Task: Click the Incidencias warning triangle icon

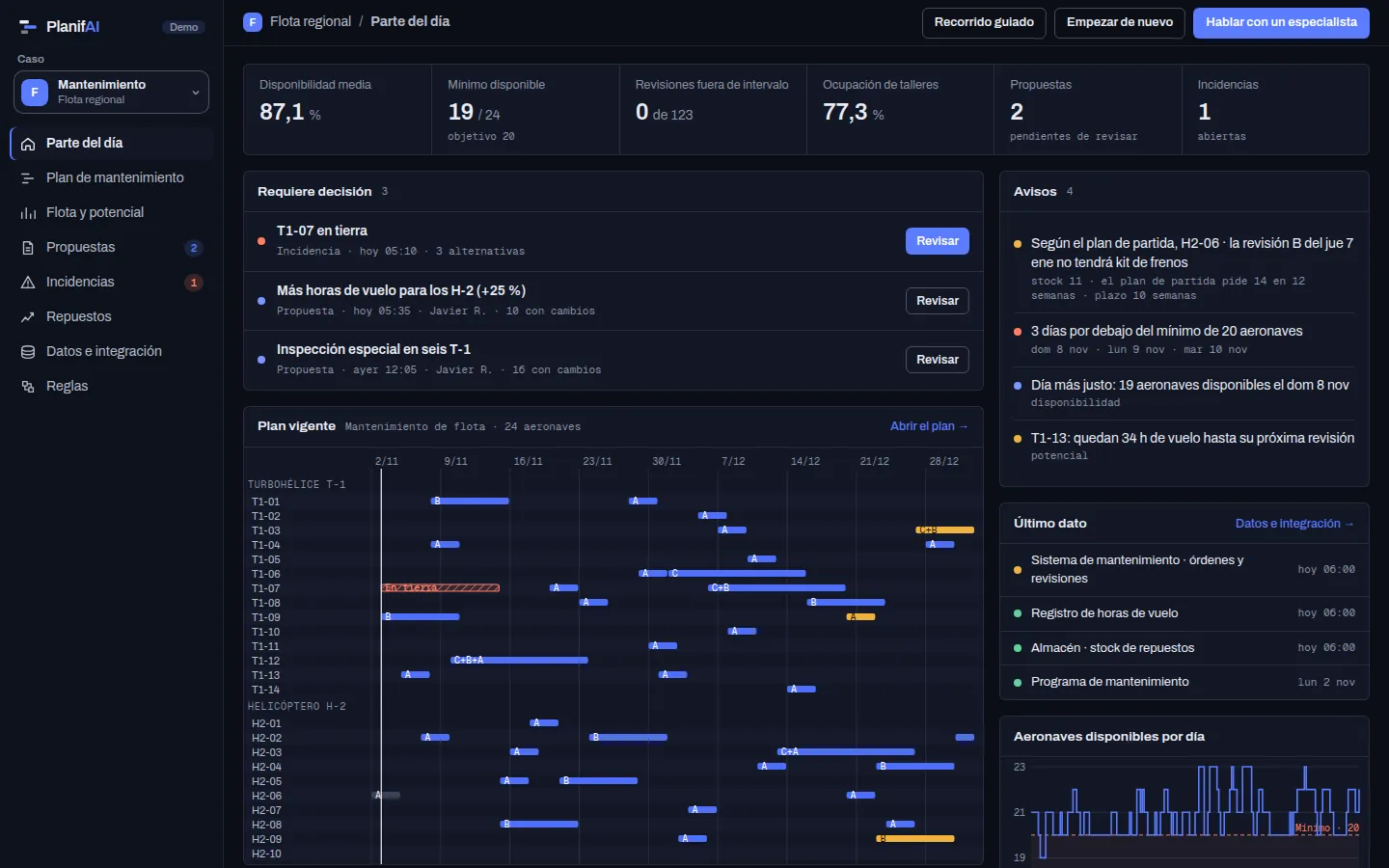Action: pyautogui.click(x=28, y=283)
